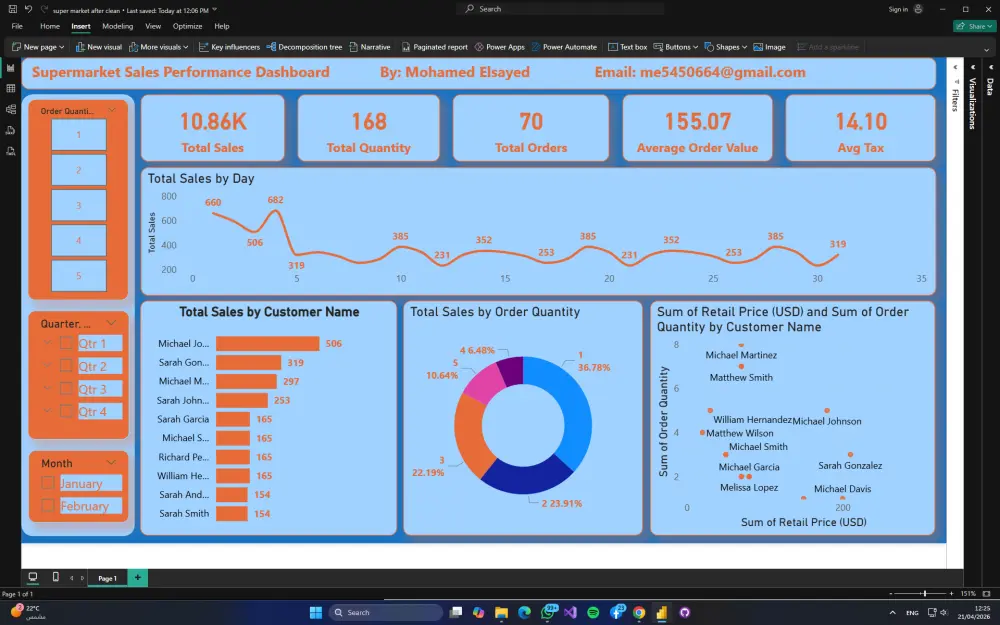Screen dimensions: 1000x625
Task: Open Spotify from the taskbar
Action: 593,613
